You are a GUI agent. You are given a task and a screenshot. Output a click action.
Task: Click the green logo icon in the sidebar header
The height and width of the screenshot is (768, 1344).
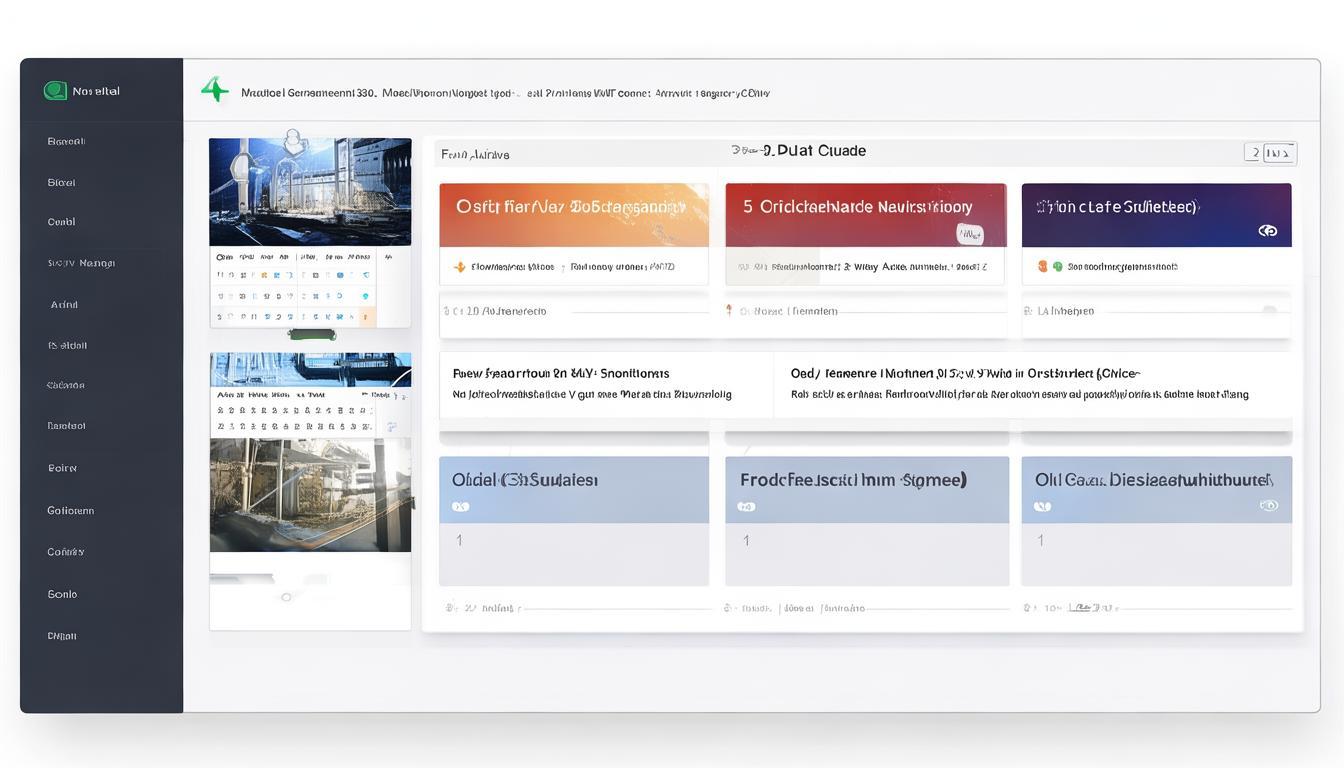(x=55, y=91)
